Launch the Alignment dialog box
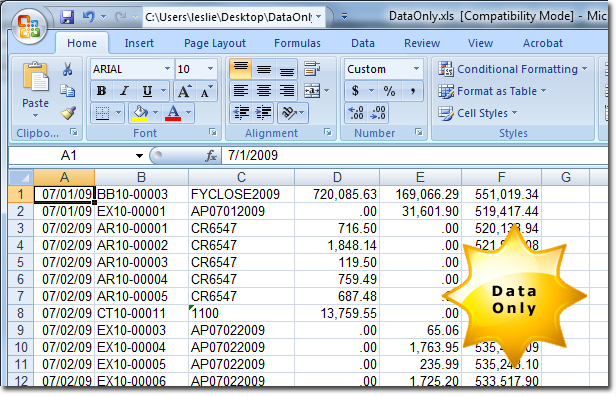This screenshot has height=396, width=616. [x=328, y=133]
